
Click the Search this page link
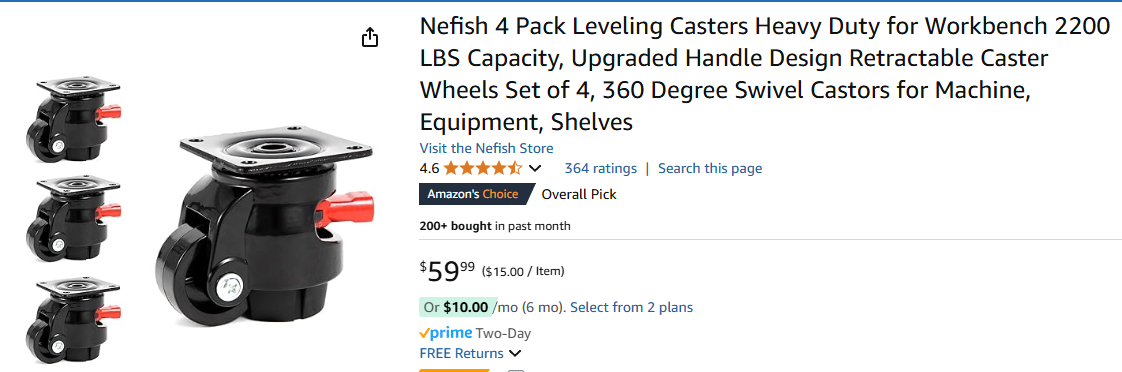[710, 169]
